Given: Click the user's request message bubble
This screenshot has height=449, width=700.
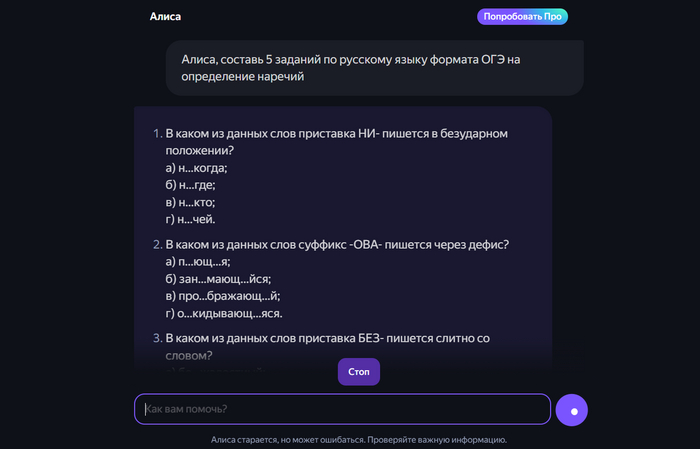Looking at the screenshot, I should point(374,67).
